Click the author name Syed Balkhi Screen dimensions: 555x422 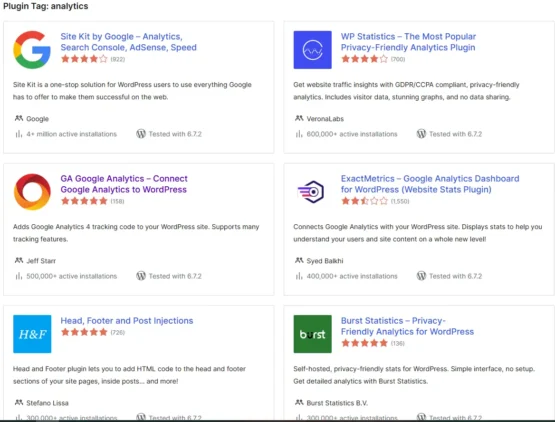pos(325,261)
